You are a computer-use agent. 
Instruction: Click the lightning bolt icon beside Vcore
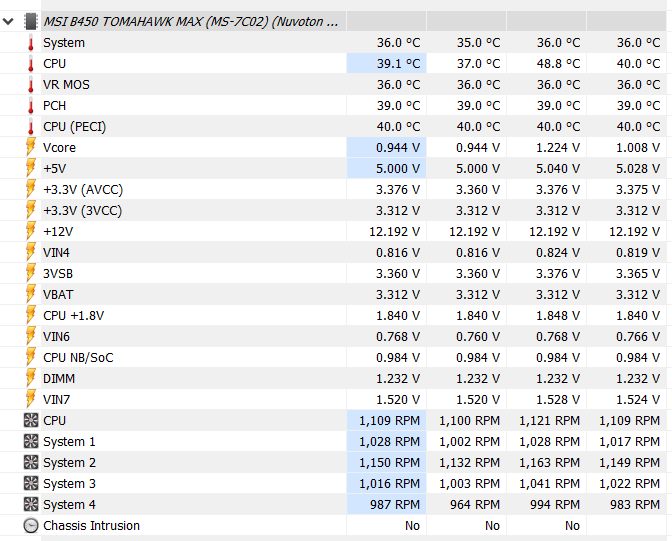point(31,147)
